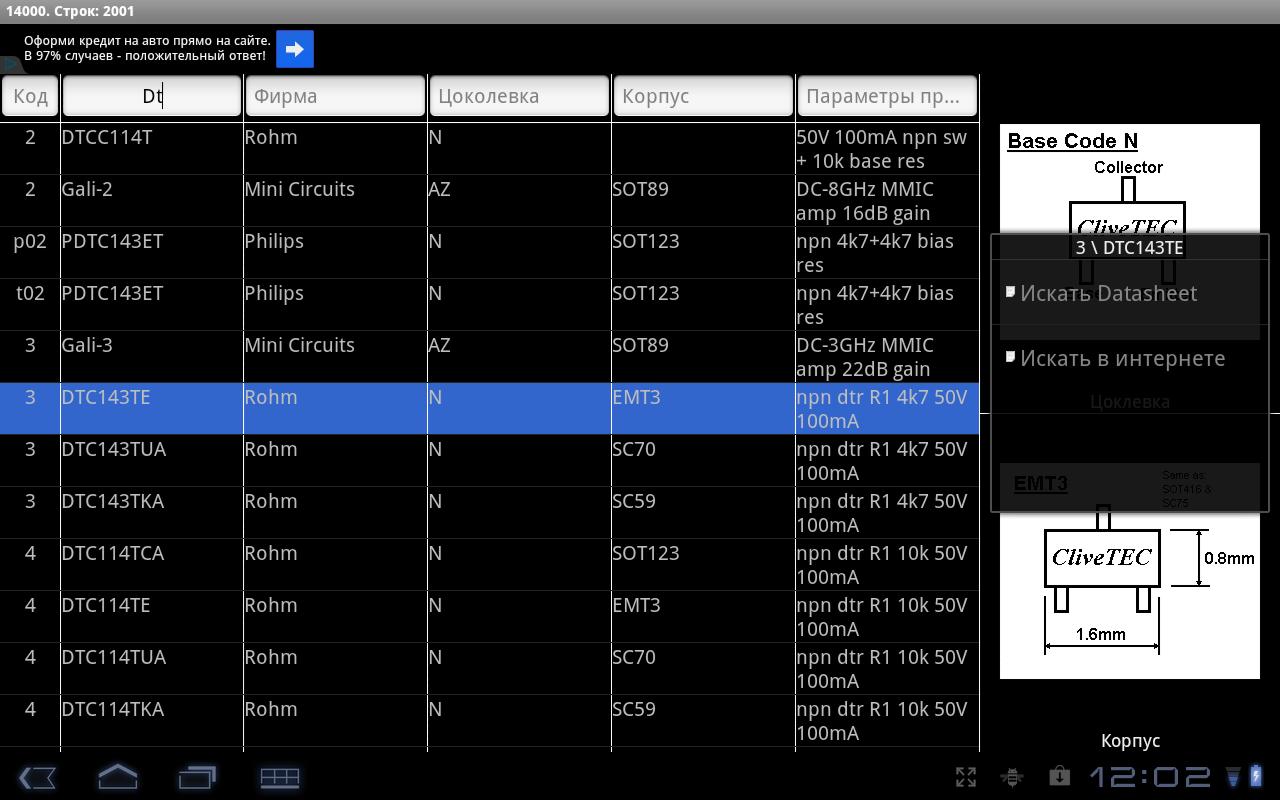The image size is (1280, 800).
Task: Focus the 'Корпус' filter field
Action: pos(703,96)
